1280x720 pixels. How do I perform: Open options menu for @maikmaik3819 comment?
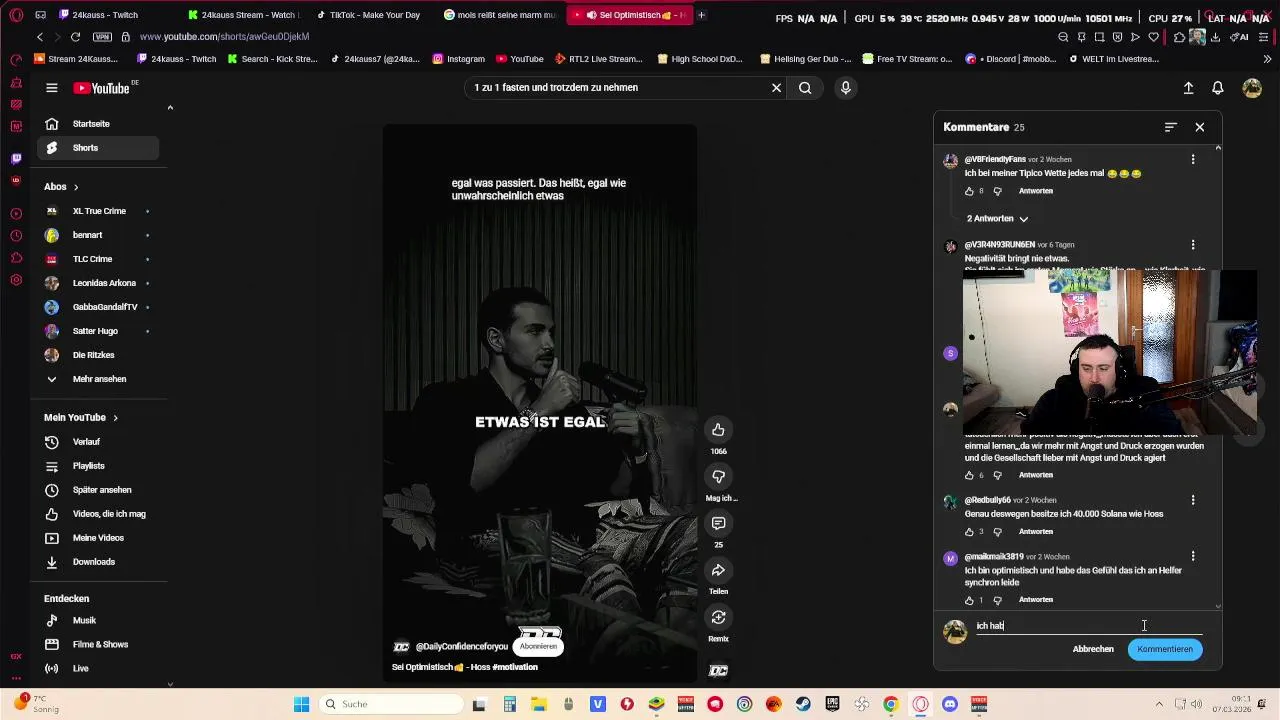tap(1192, 557)
